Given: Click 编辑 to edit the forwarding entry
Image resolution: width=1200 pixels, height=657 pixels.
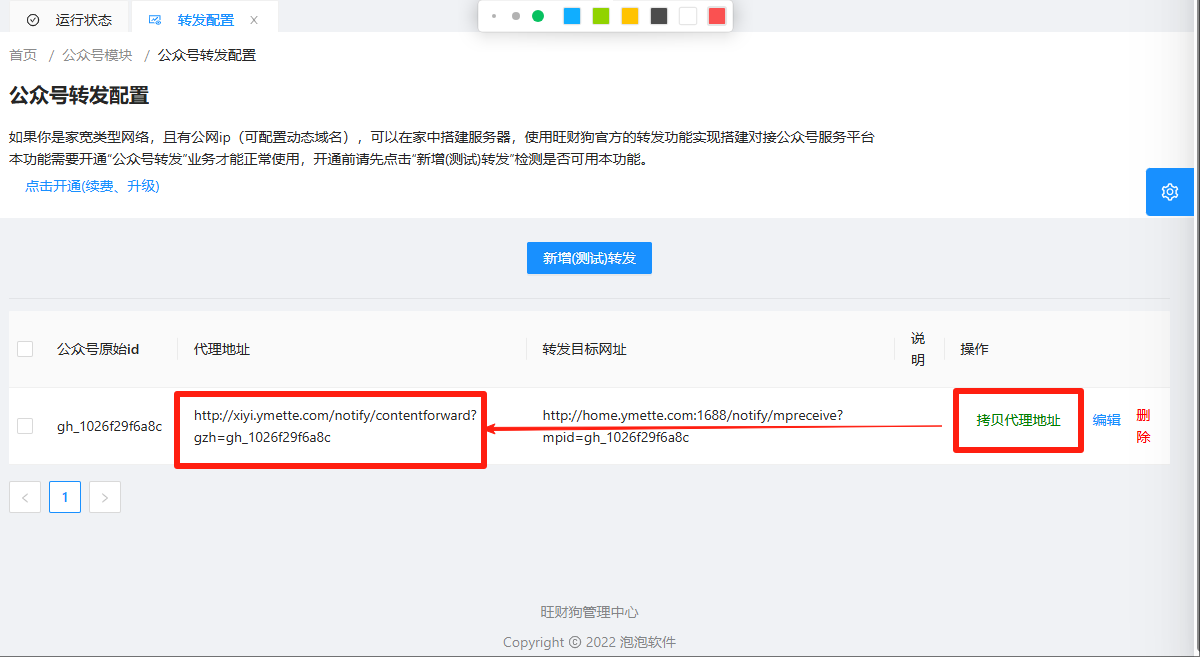Looking at the screenshot, I should [x=1106, y=420].
